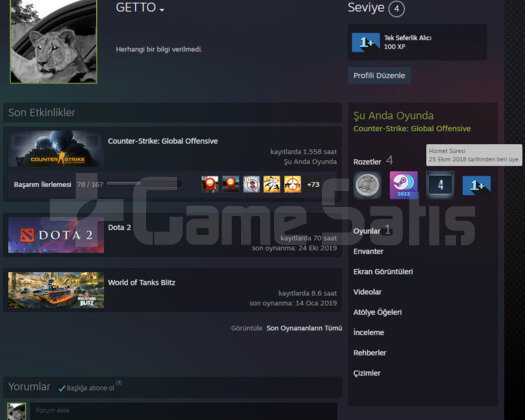Open the Rehberler section

pos(370,353)
